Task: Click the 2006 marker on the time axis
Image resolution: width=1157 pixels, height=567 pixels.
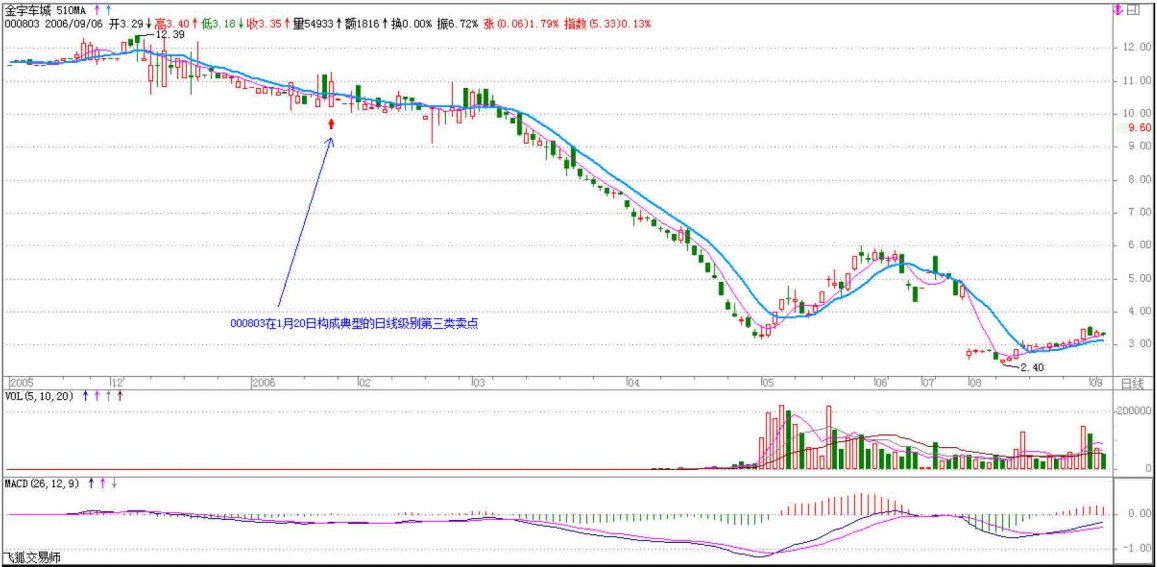Action: 263,383
